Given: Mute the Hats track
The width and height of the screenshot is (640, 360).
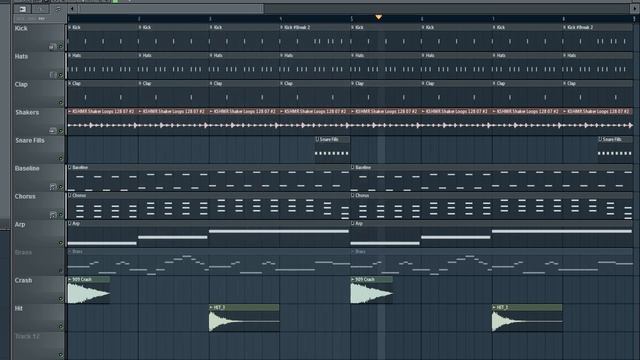Looking at the screenshot, I should click(x=61, y=75).
